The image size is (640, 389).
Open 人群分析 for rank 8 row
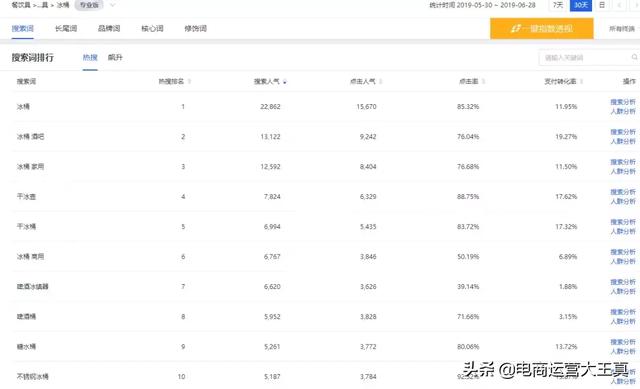pos(623,321)
